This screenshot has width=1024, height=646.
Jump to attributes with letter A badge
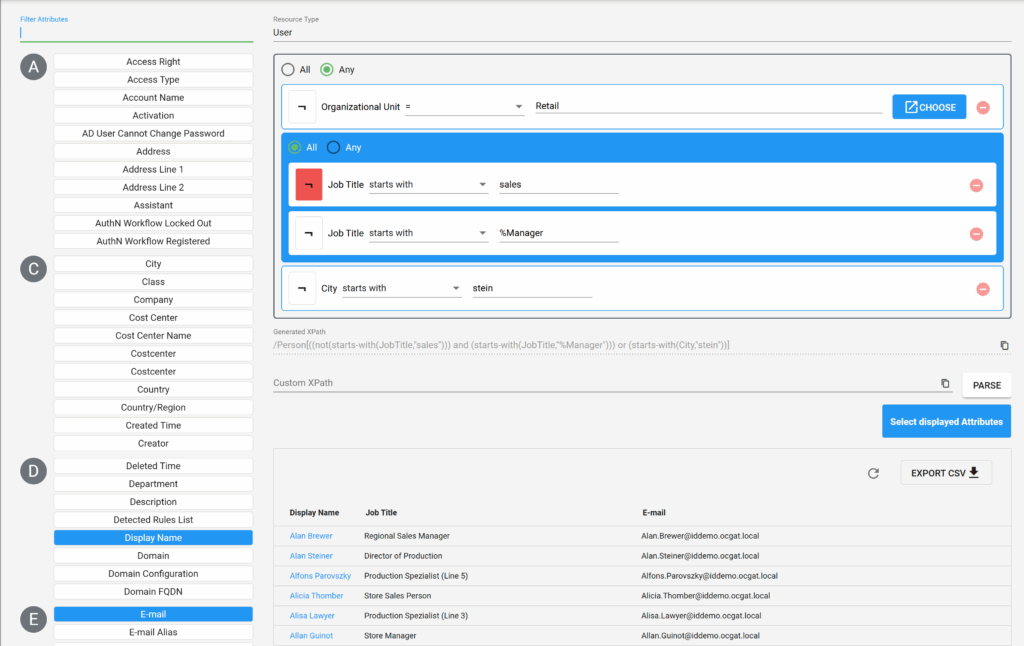coord(33,67)
